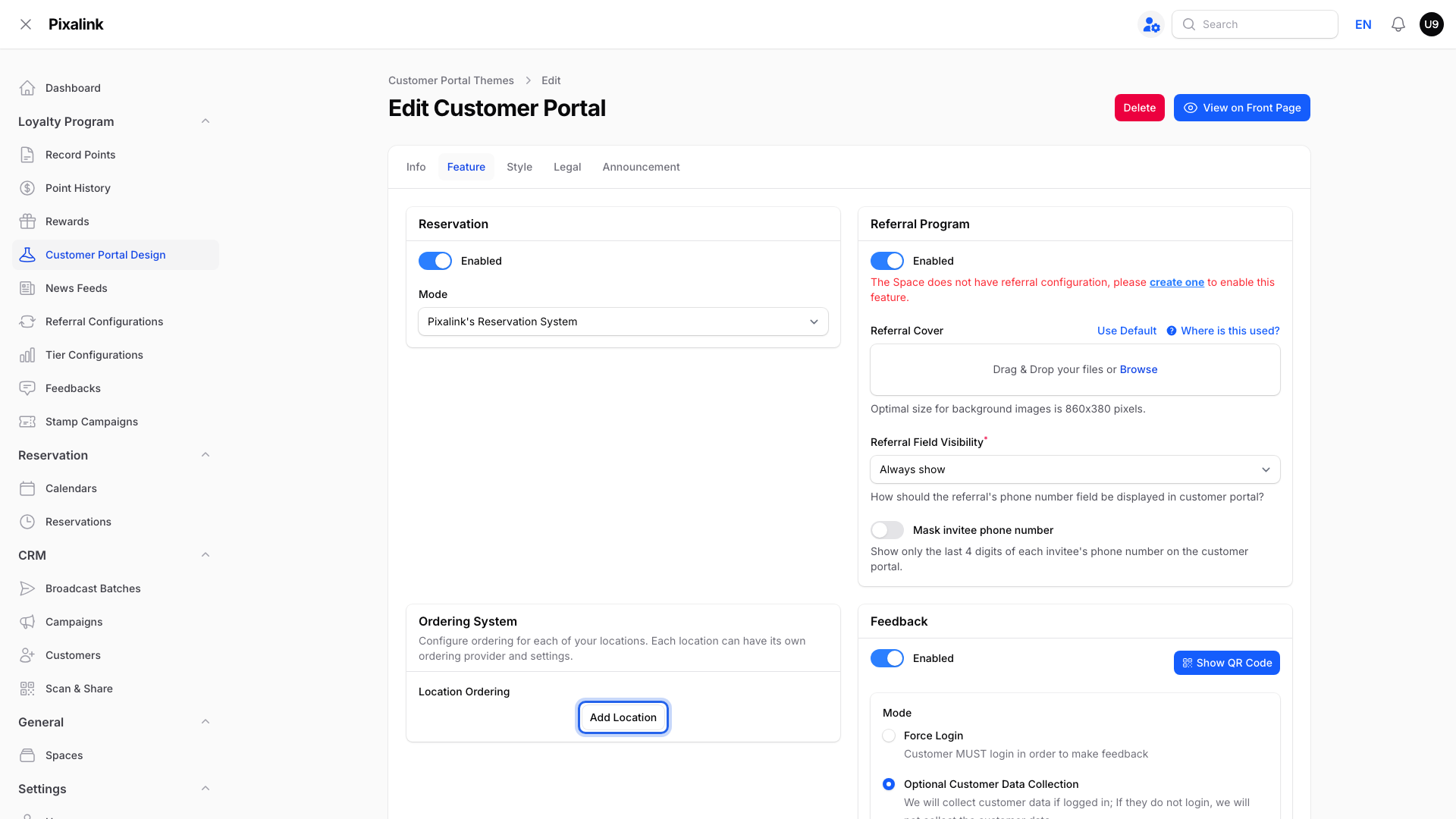Switch to the Style tab

click(x=519, y=167)
